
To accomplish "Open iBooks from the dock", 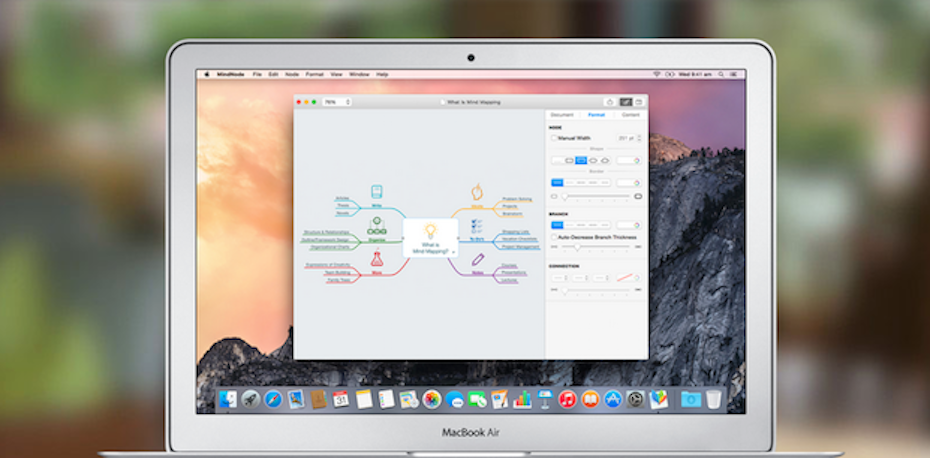I will [590, 399].
